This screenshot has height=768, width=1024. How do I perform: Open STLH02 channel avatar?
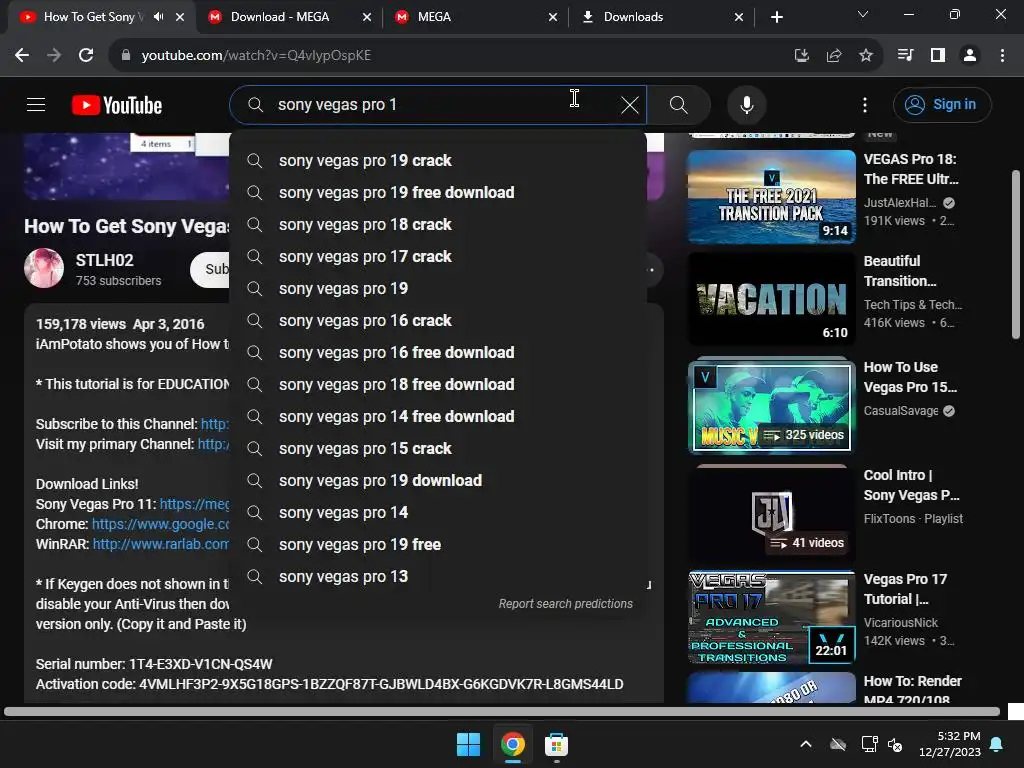click(x=44, y=268)
